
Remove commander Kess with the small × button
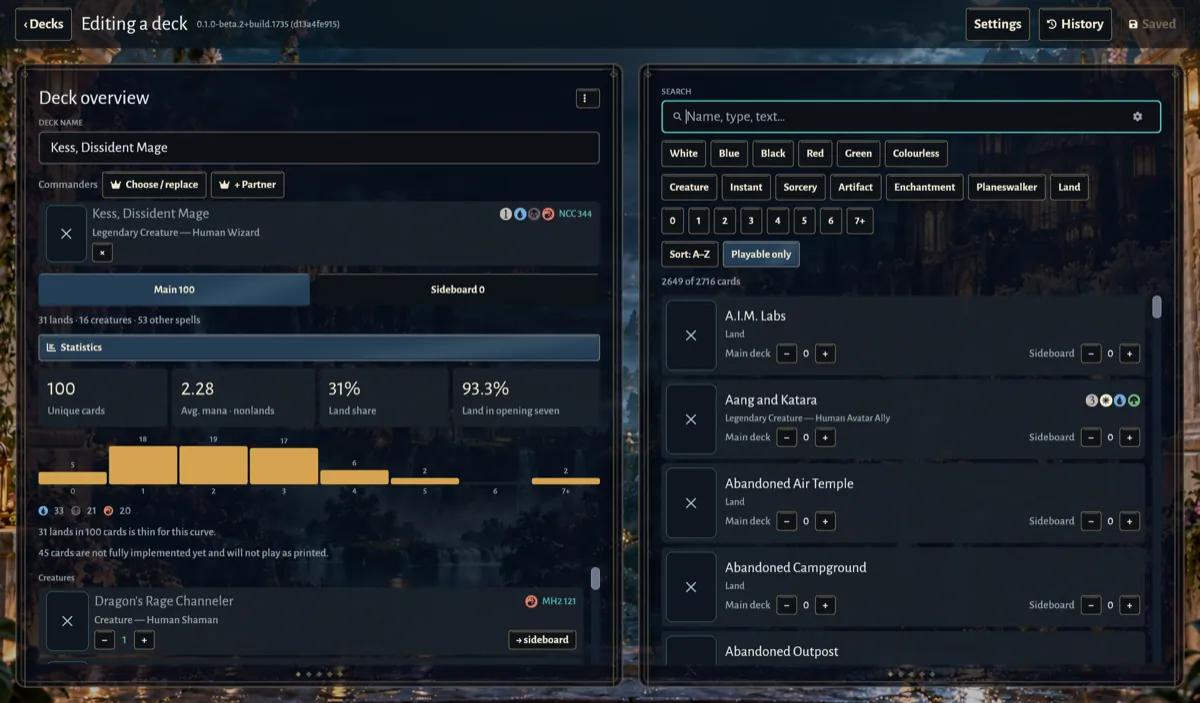tap(102, 253)
